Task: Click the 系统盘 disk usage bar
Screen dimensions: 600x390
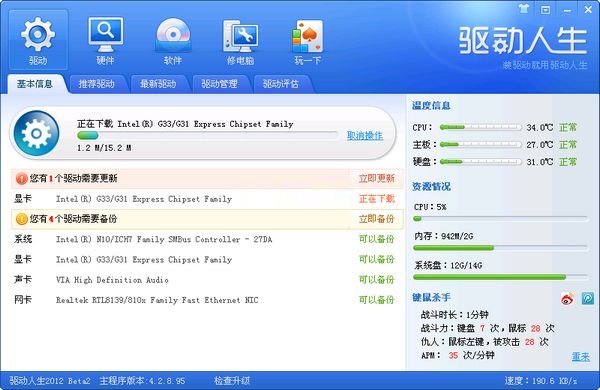Action: (x=501, y=277)
